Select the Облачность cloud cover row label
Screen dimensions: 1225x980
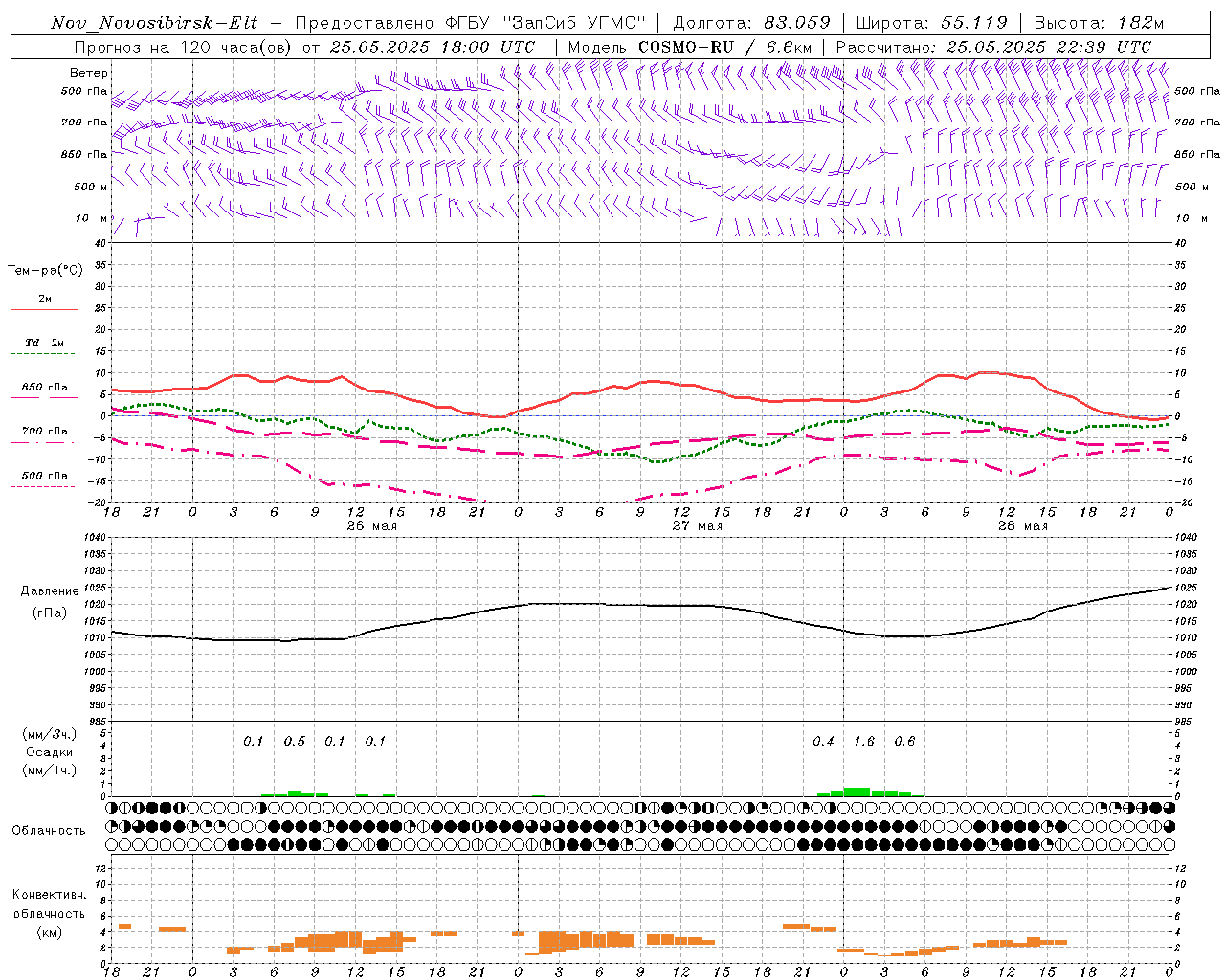click(x=49, y=831)
